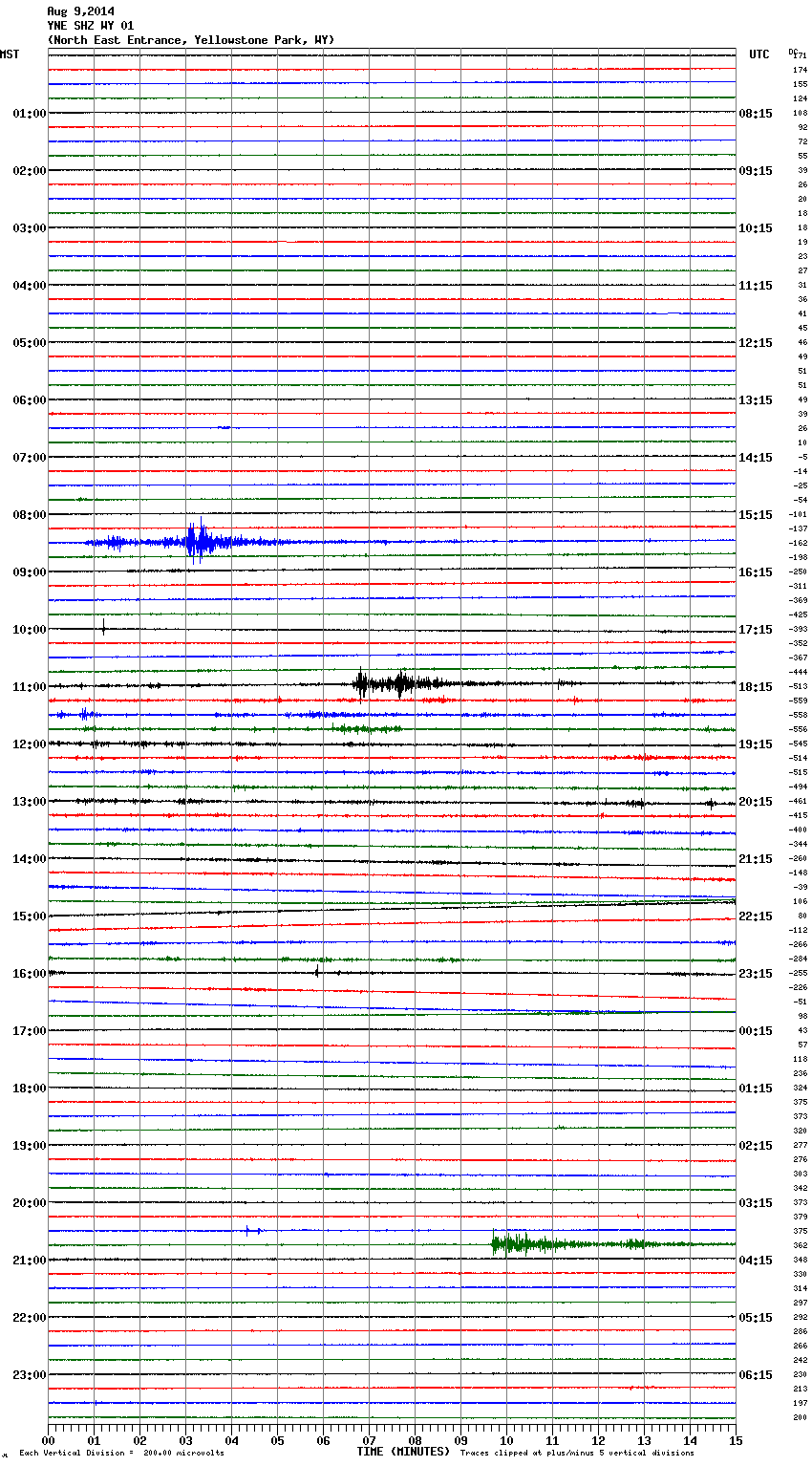The height and width of the screenshot is (1466, 812).
Task: Click the DC offset value '-250'
Action: 799,572
